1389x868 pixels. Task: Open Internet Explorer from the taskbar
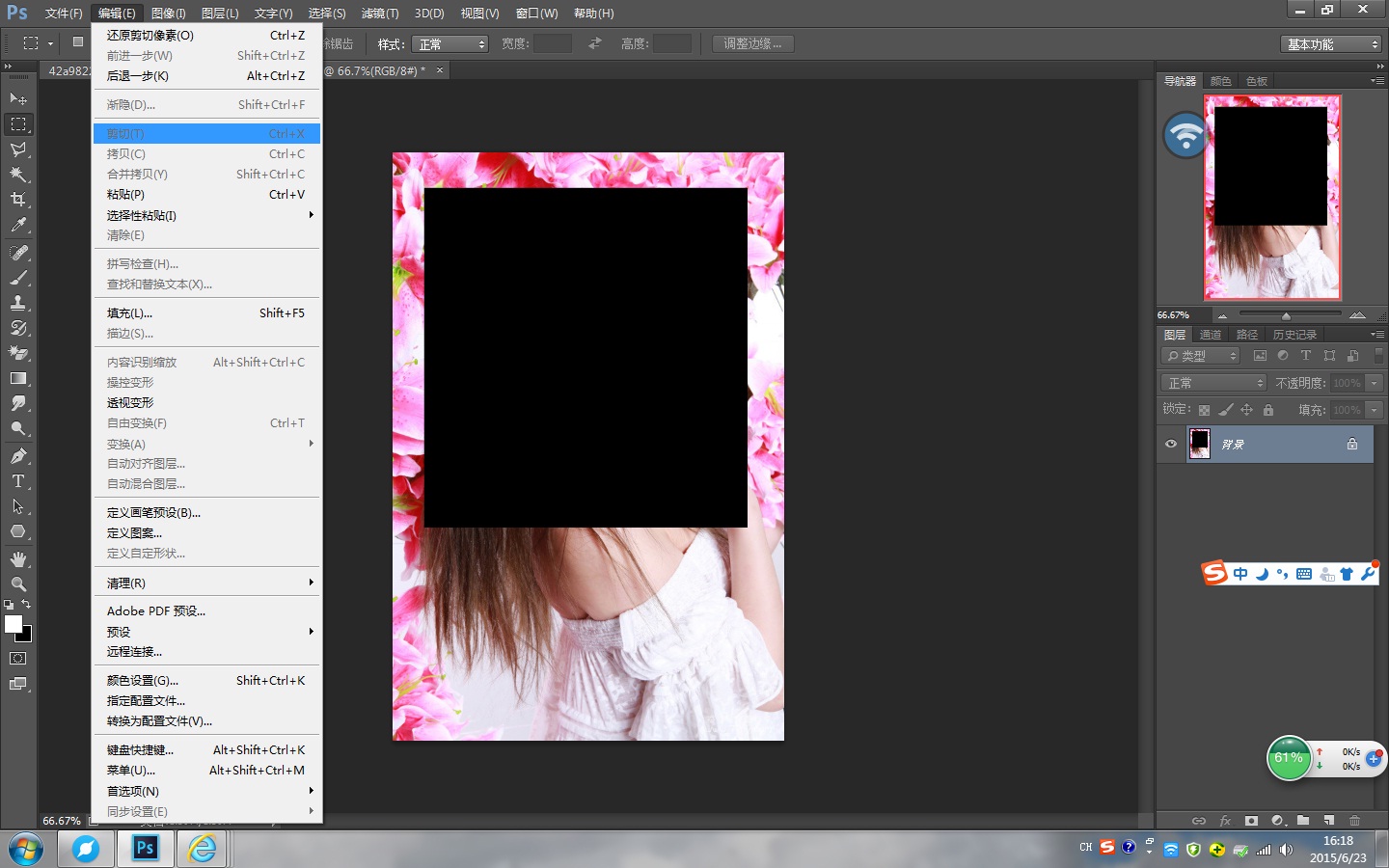(203, 849)
